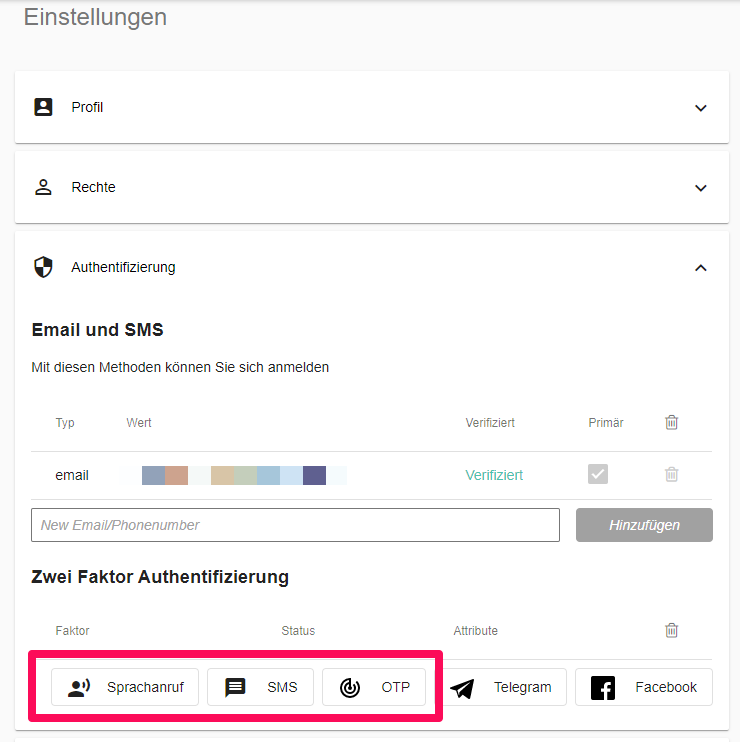
Task: Click trash icon in Email table header
Action: pyautogui.click(x=672, y=422)
